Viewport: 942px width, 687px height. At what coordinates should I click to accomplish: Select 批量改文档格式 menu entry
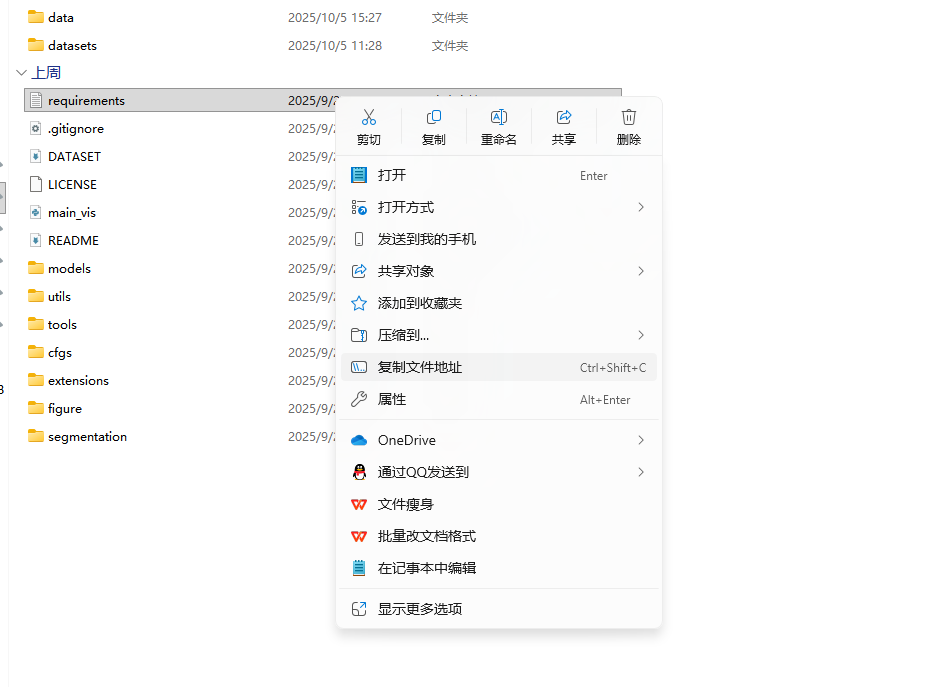point(499,536)
